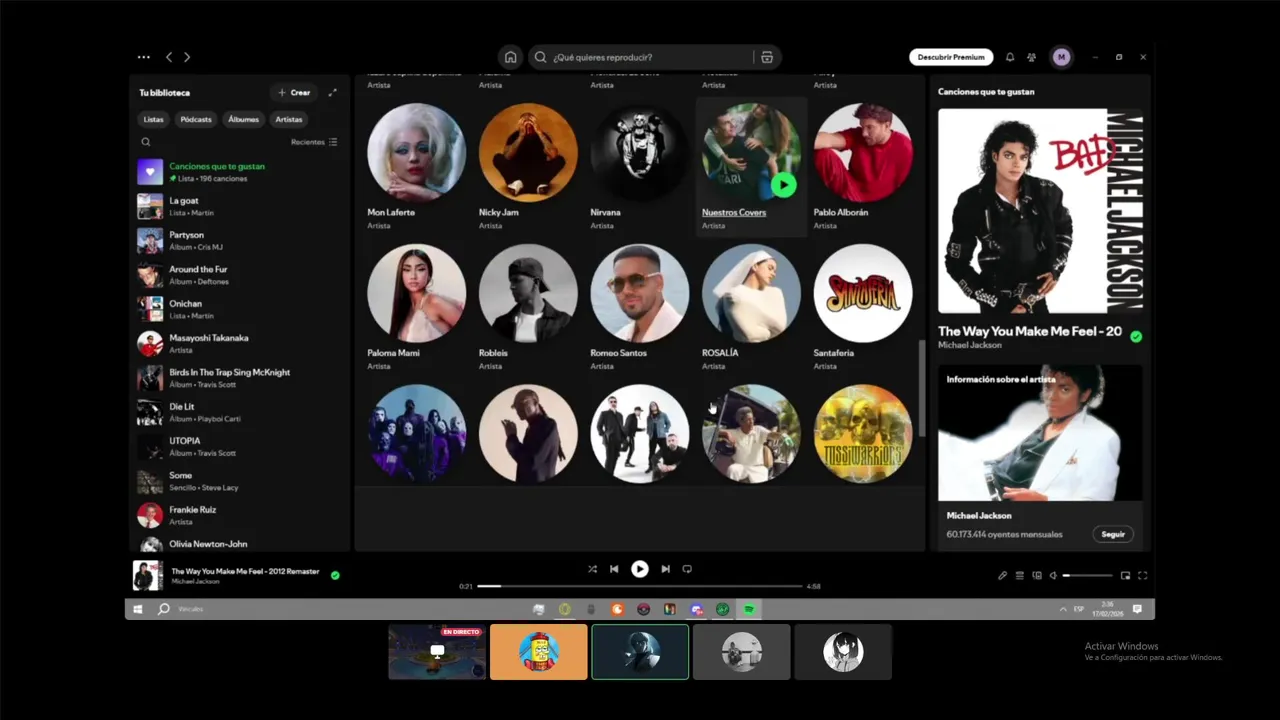Skip to the previous track
The image size is (1280, 720).
(x=615, y=569)
